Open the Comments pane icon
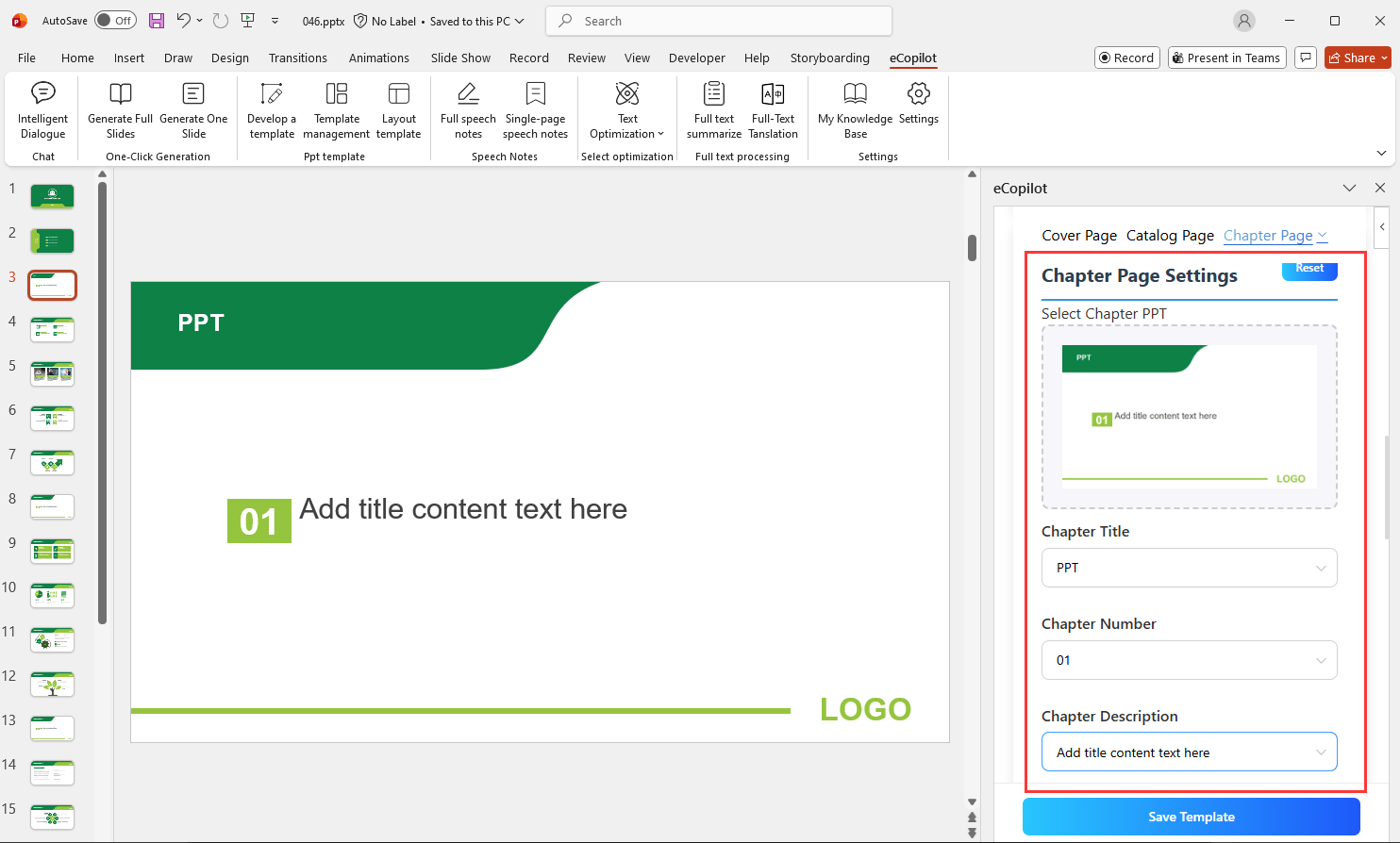This screenshot has height=843, width=1400. (x=1306, y=58)
